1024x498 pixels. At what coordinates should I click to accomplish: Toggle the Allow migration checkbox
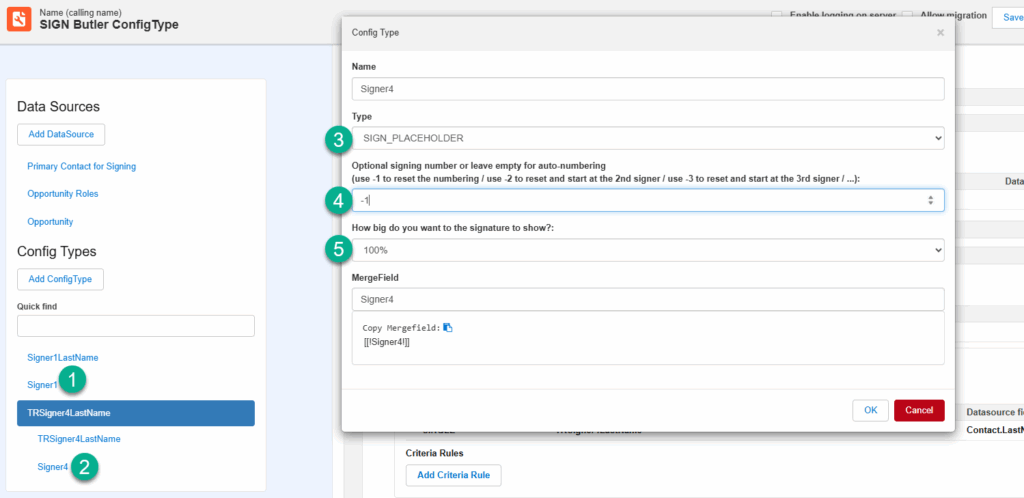click(x=908, y=16)
